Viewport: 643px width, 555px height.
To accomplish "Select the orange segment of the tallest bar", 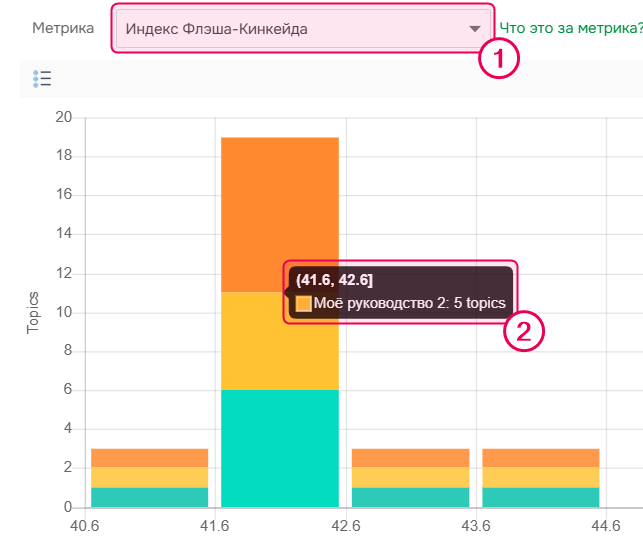I will [279, 200].
